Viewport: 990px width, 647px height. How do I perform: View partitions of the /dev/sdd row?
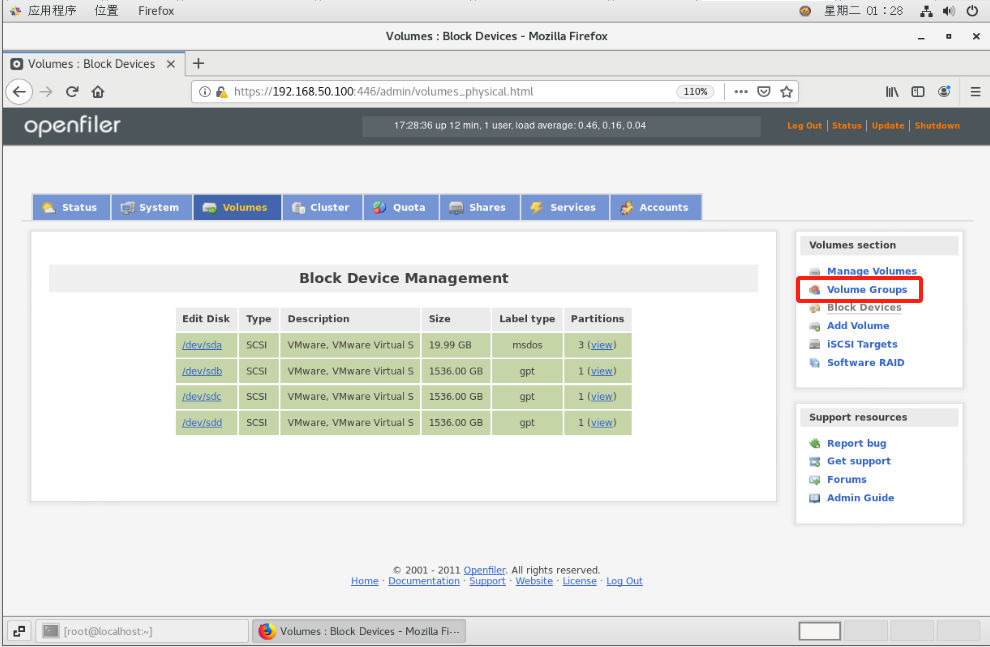click(x=602, y=422)
